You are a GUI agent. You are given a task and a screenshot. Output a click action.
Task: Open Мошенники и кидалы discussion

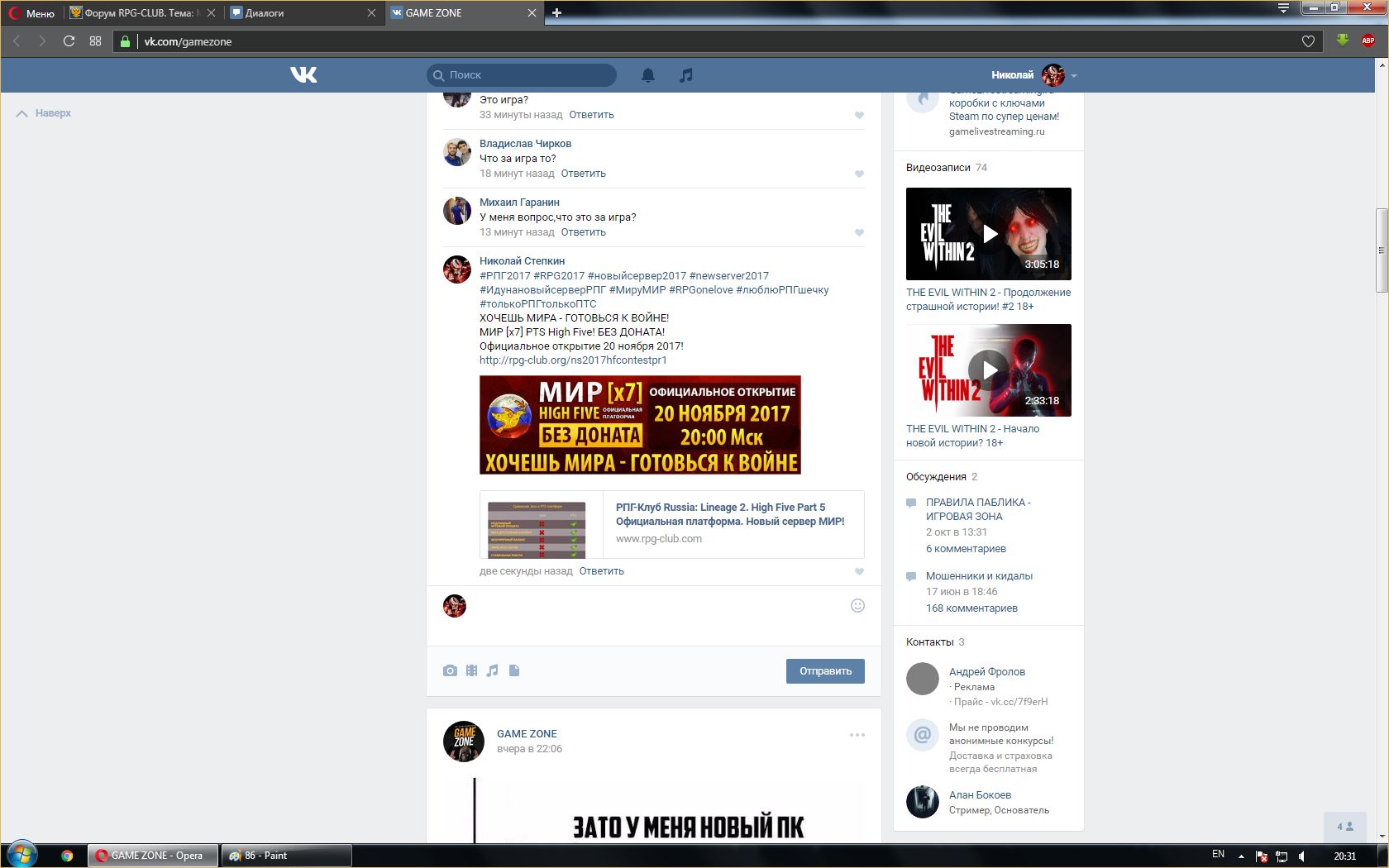coord(979,576)
